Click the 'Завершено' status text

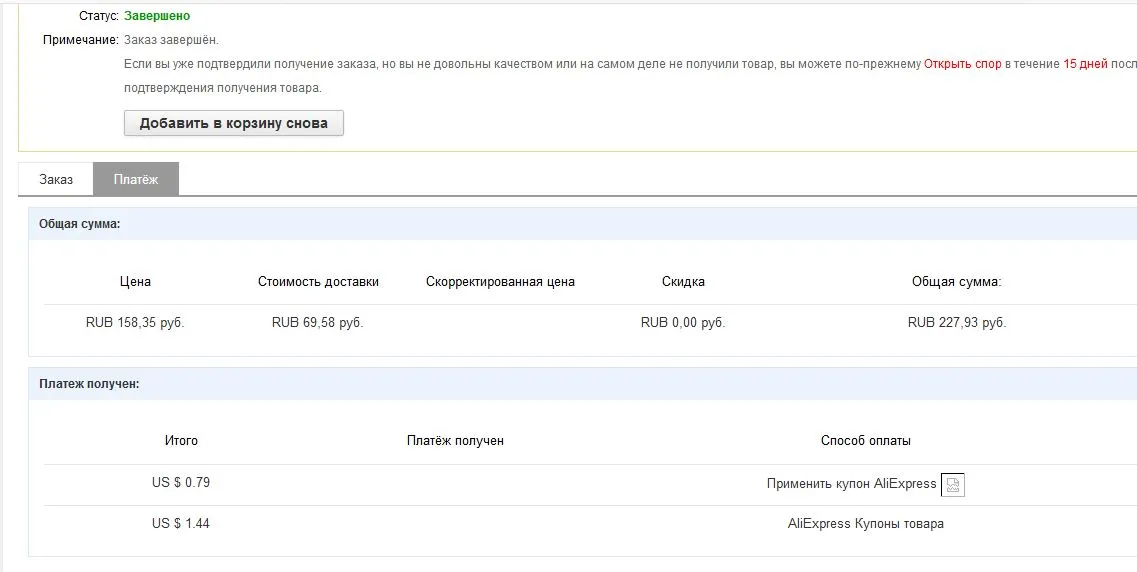157,16
